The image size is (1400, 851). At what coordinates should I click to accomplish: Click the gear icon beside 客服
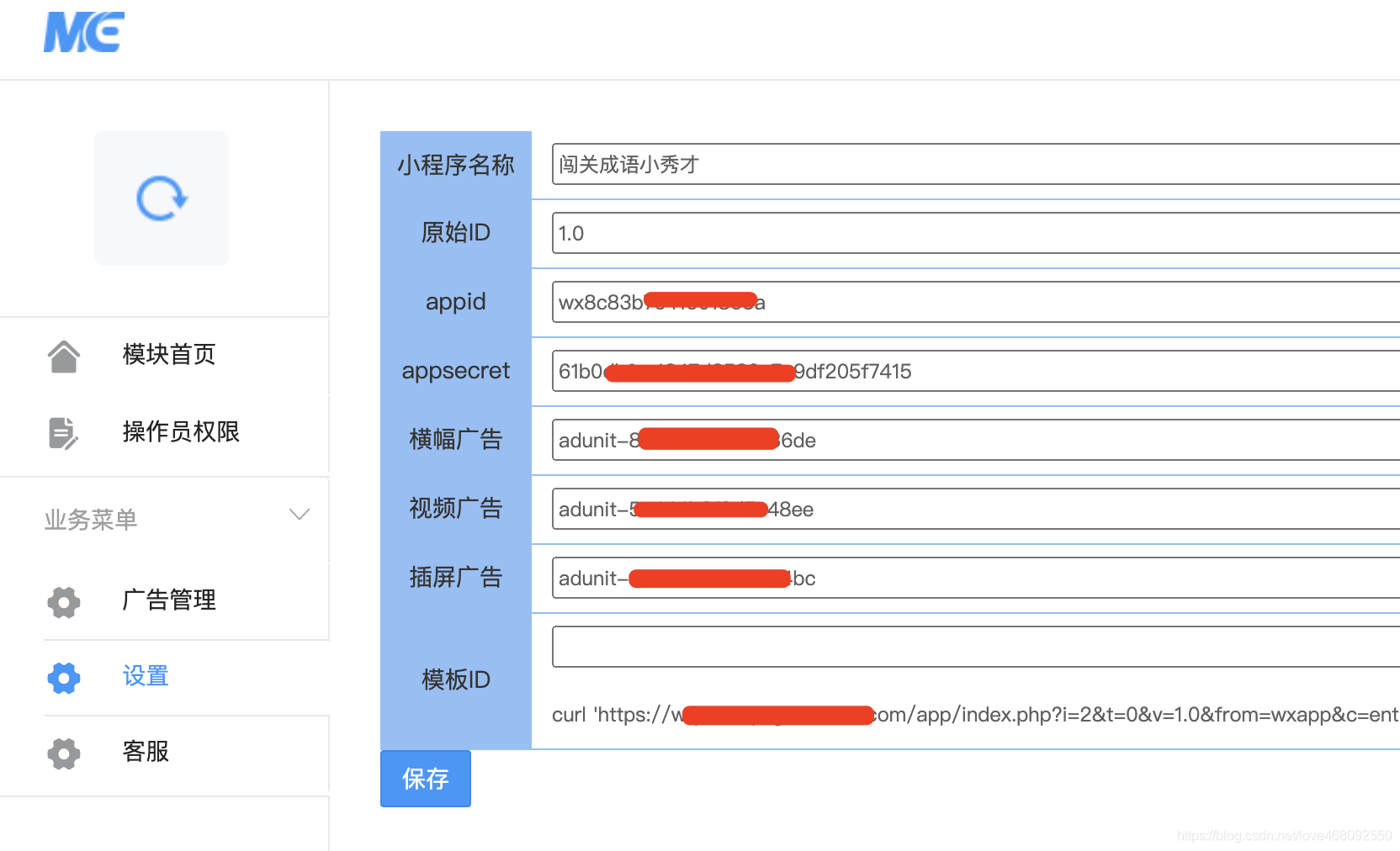click(x=64, y=753)
